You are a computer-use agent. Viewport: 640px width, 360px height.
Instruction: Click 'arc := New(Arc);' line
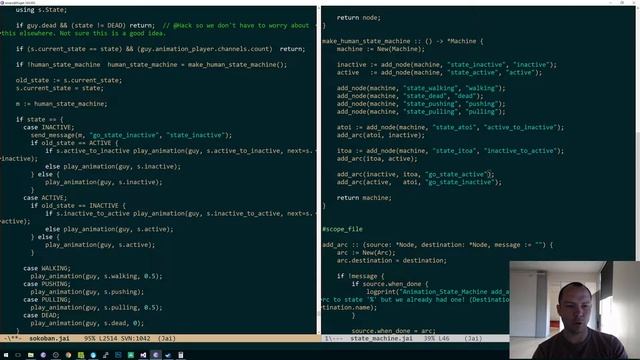(366, 253)
